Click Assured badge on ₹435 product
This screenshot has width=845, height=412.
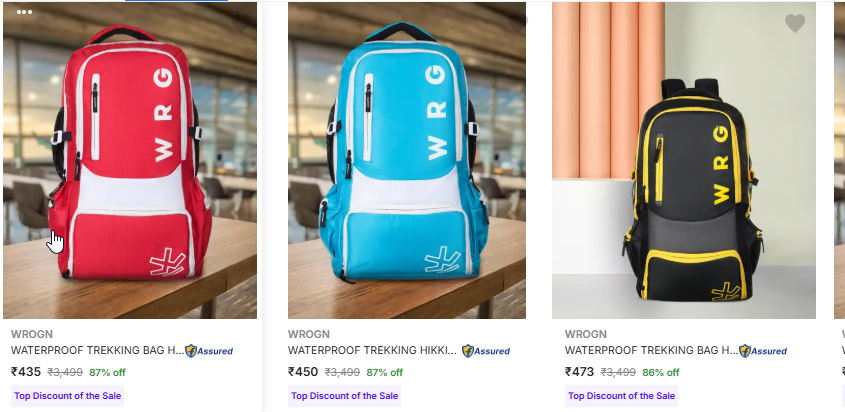click(209, 351)
